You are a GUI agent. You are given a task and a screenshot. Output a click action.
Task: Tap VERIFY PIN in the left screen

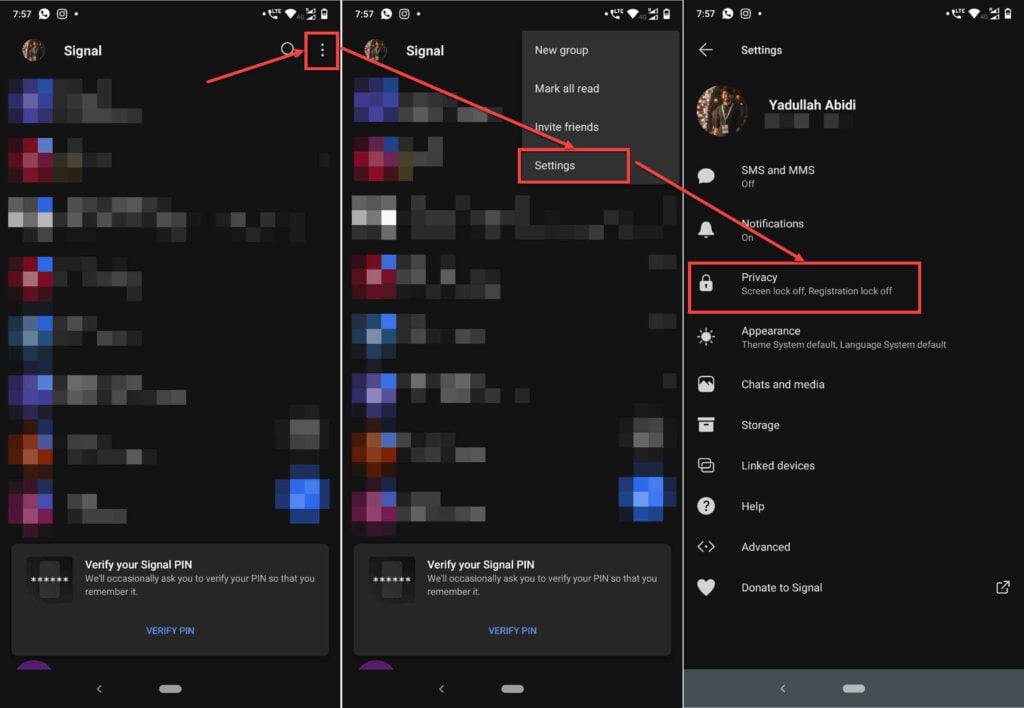coord(170,630)
